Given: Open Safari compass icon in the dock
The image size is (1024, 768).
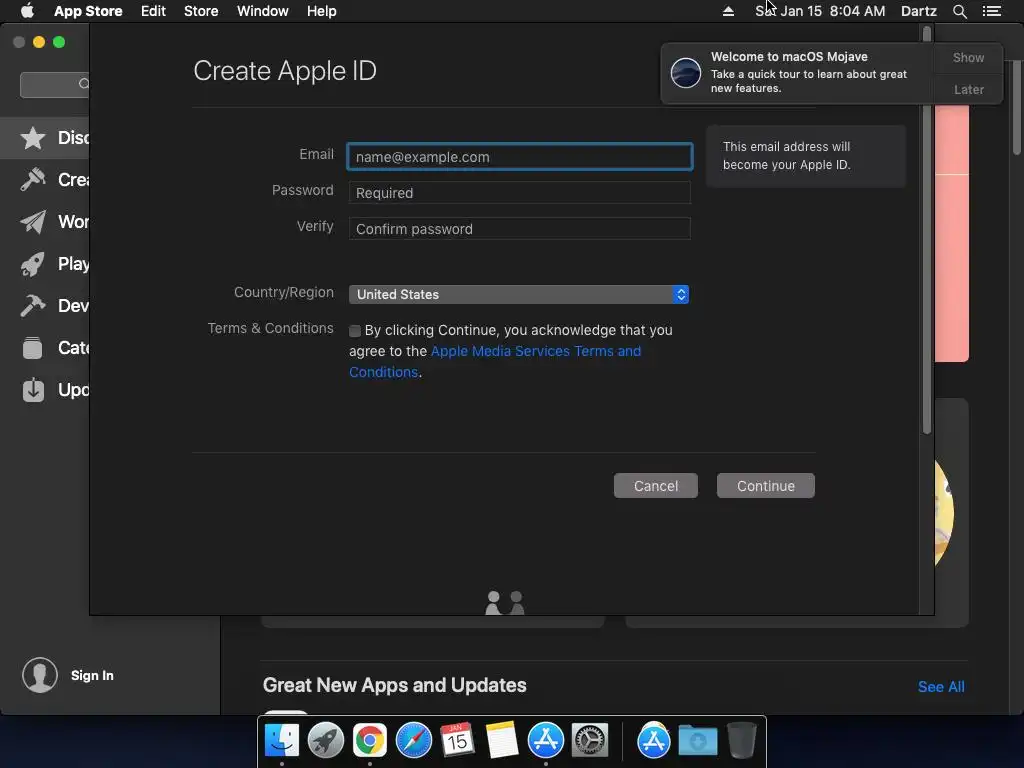Looking at the screenshot, I should pyautogui.click(x=414, y=741).
